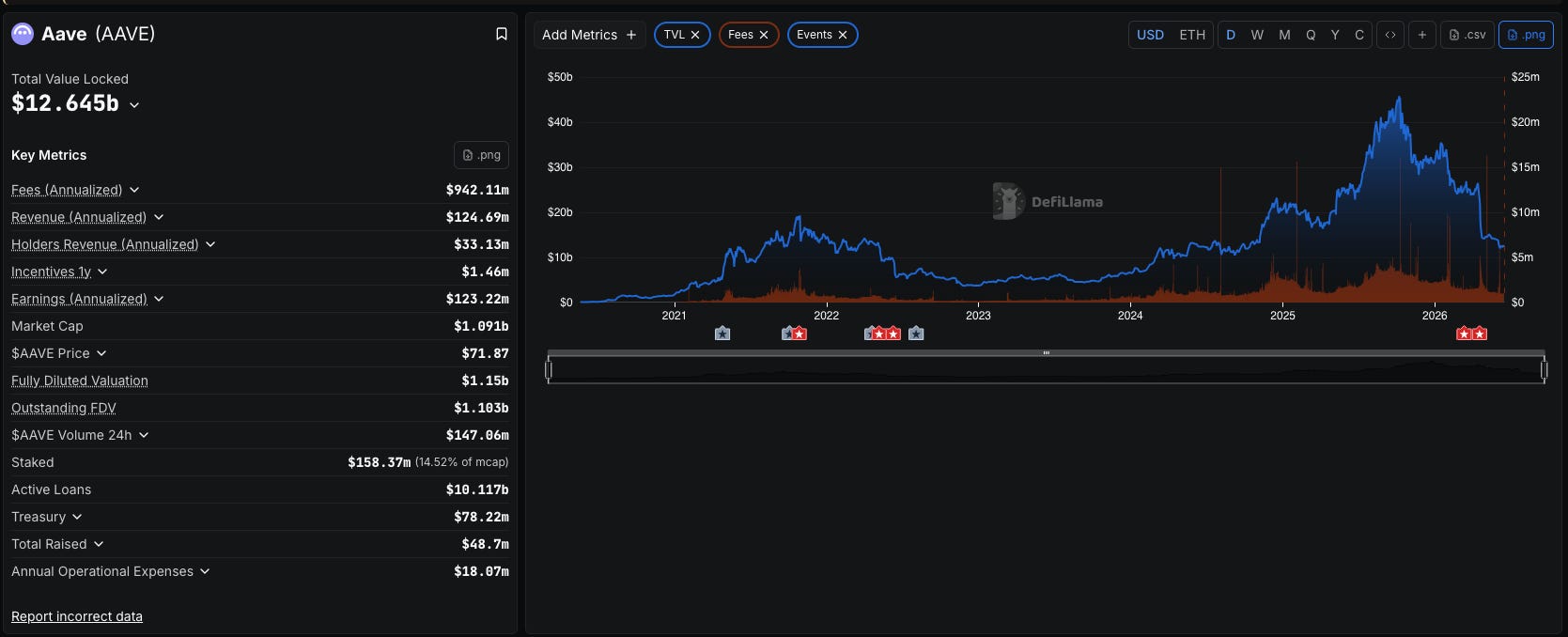The width and height of the screenshot is (1568, 637).
Task: Remove the Fees metric chip
Action: pos(764,35)
